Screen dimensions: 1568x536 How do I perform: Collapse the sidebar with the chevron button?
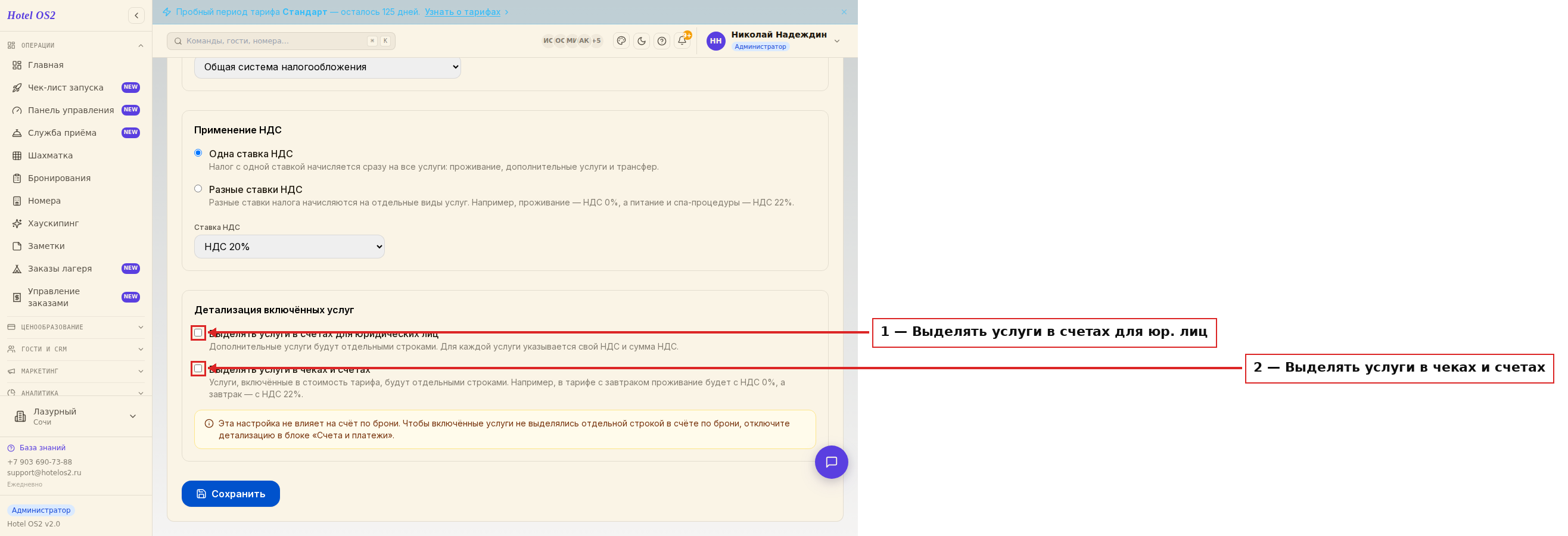click(136, 16)
